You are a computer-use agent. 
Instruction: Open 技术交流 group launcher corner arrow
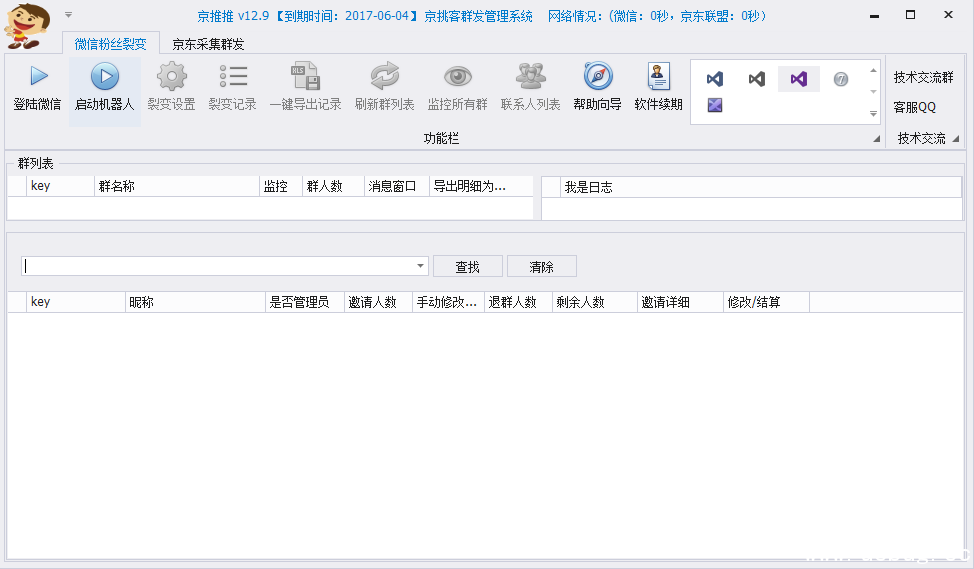956,139
